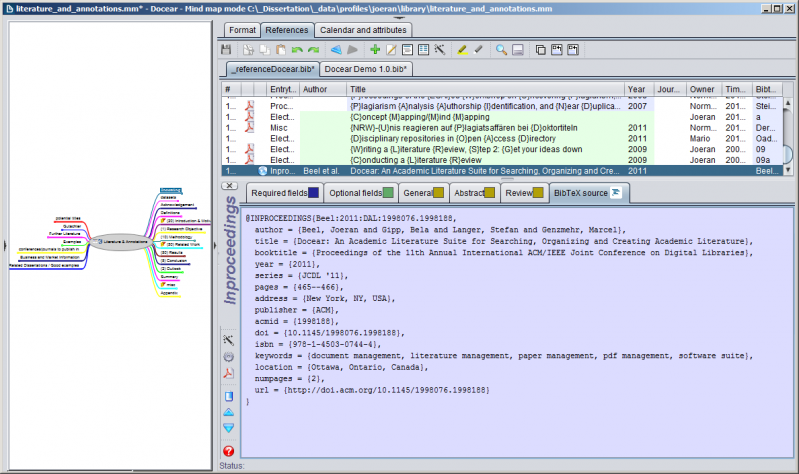Image resolution: width=799 pixels, height=474 pixels.
Task: Click the Copy icon in the references toolbar
Action: [264, 49]
